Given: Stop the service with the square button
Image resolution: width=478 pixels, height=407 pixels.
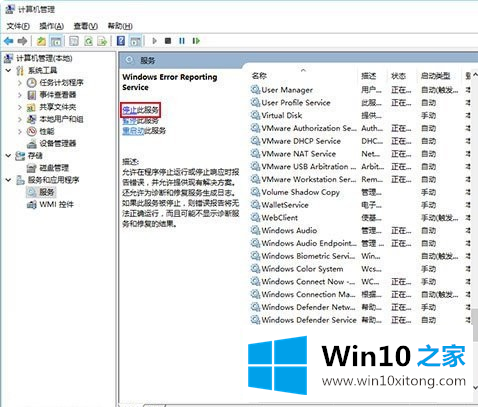Looking at the screenshot, I should coord(168,41).
